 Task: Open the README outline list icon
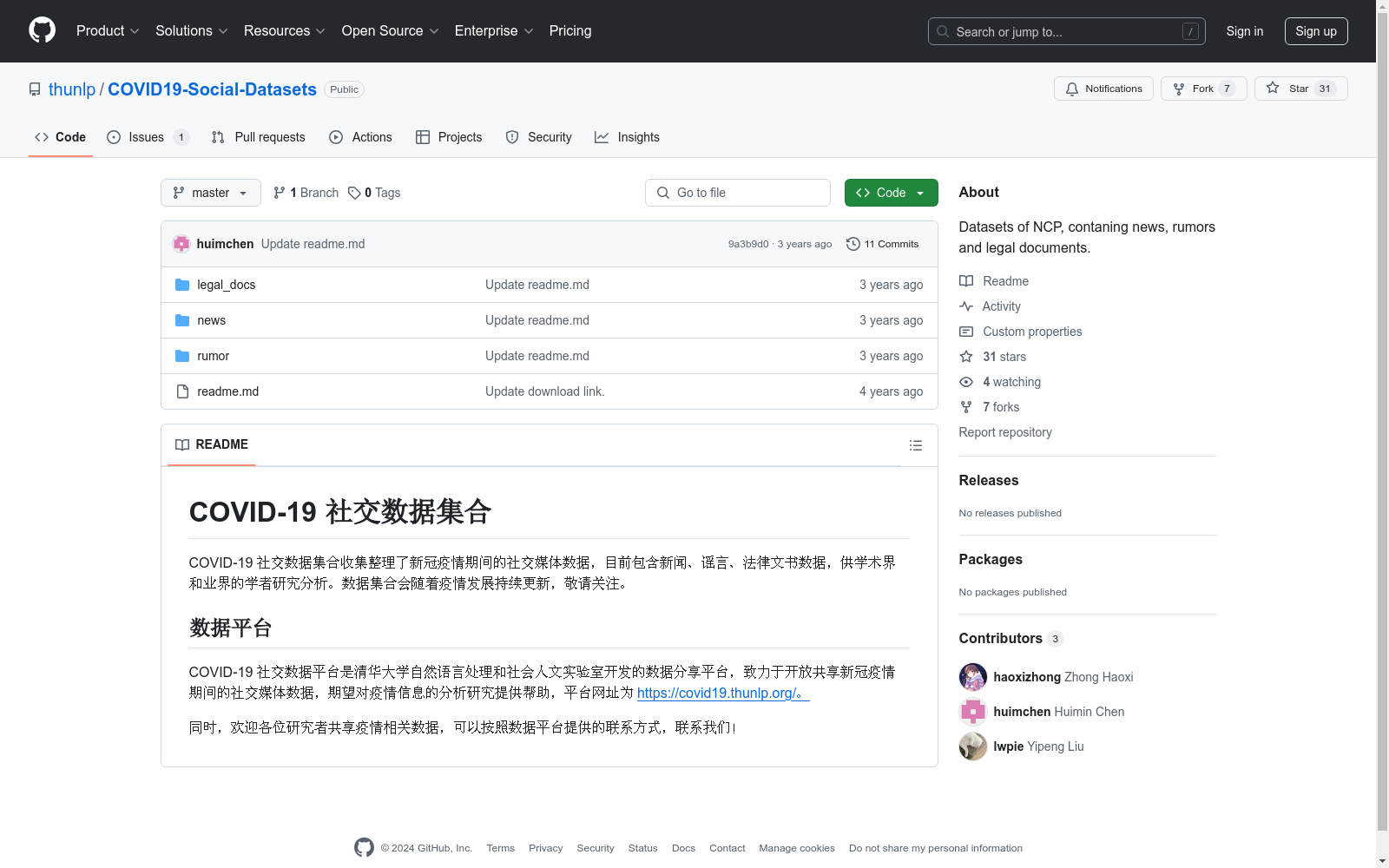[x=915, y=445]
